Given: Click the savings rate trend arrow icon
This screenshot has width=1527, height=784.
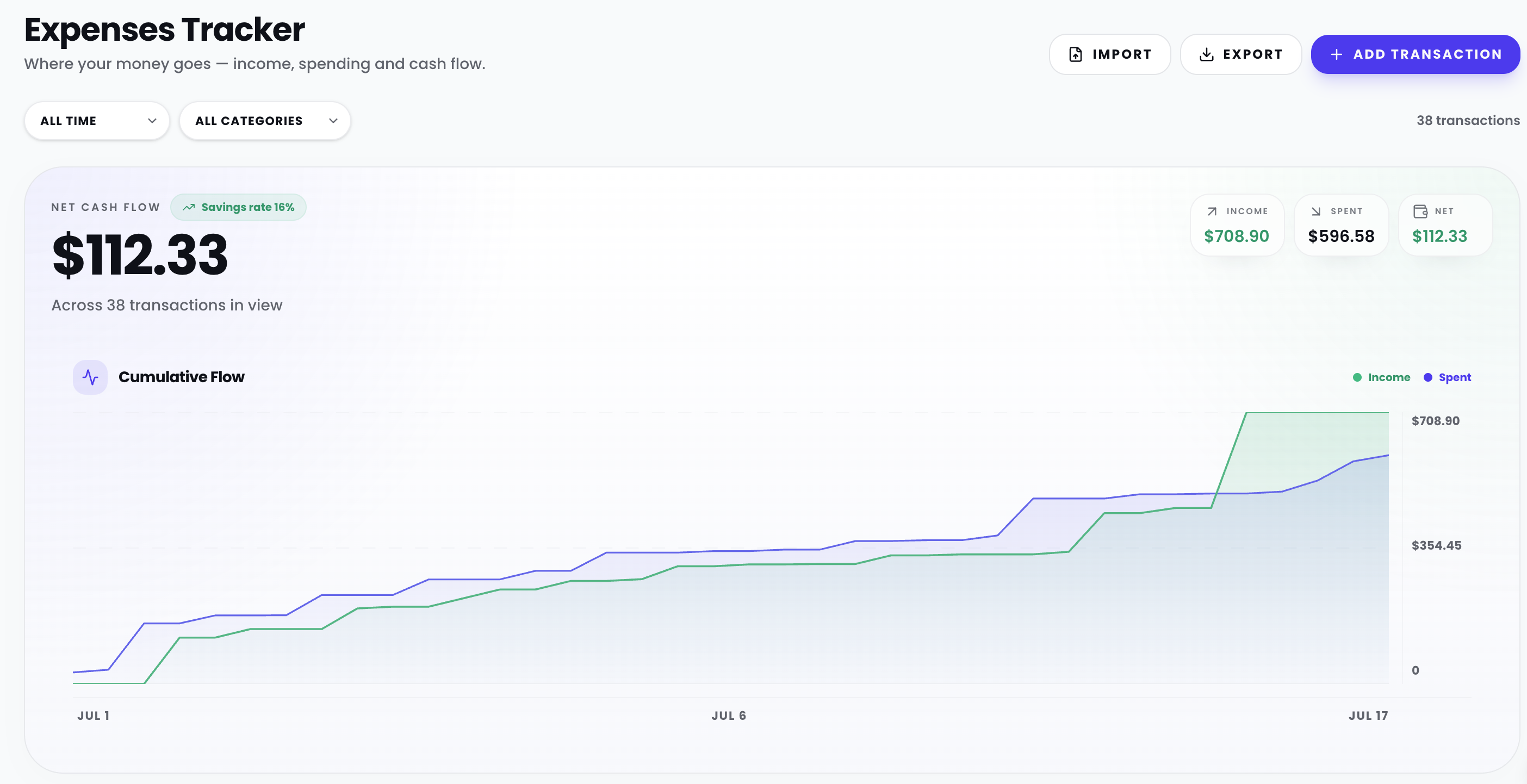Looking at the screenshot, I should pyautogui.click(x=189, y=207).
